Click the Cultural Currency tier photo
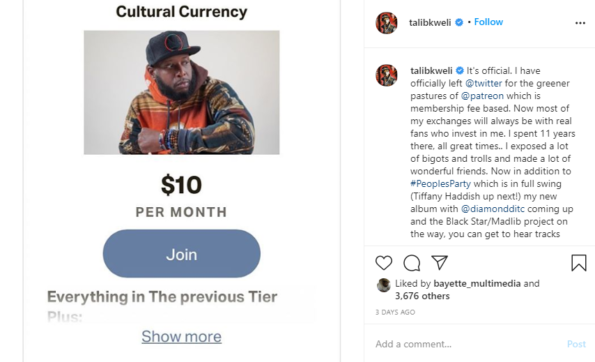 [x=182, y=93]
